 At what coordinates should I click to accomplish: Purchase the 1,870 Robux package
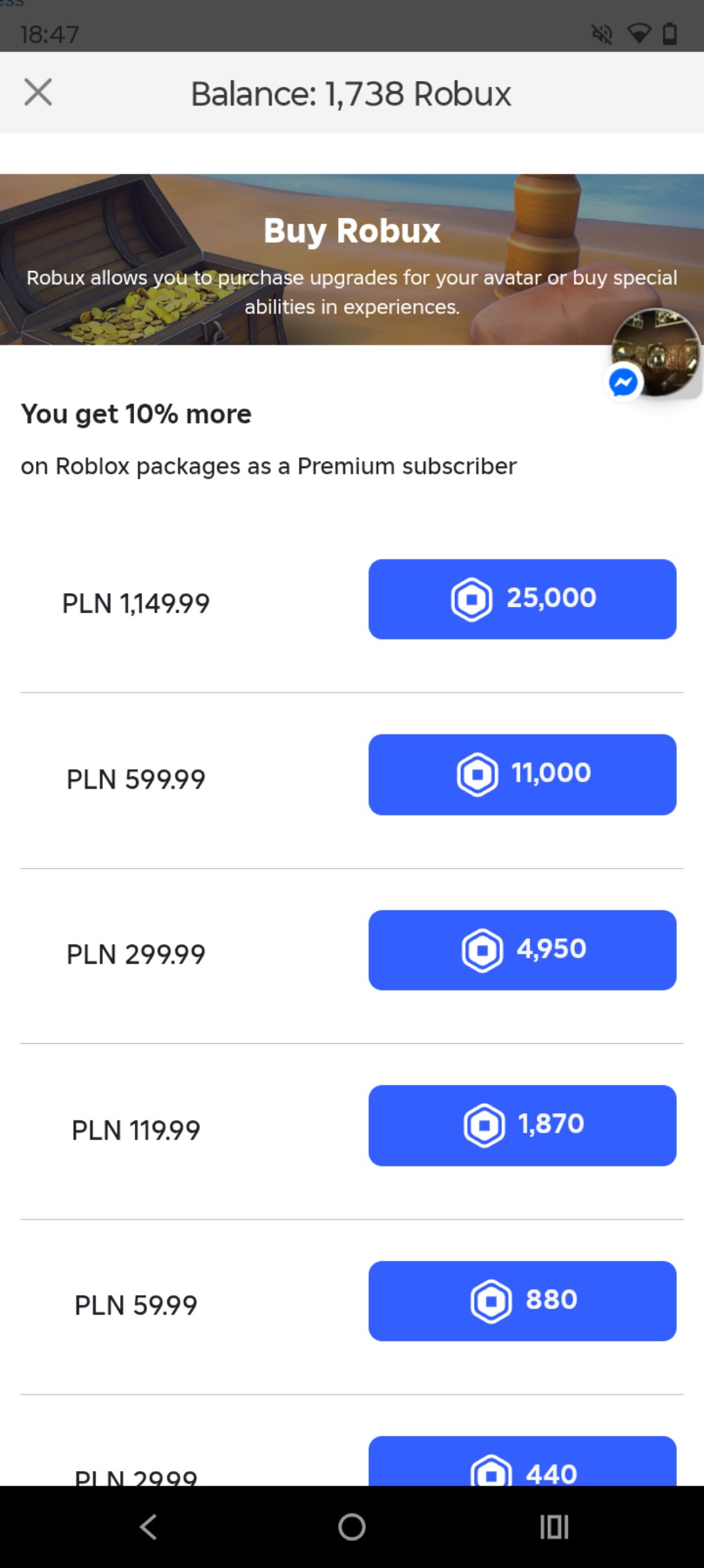522,1125
